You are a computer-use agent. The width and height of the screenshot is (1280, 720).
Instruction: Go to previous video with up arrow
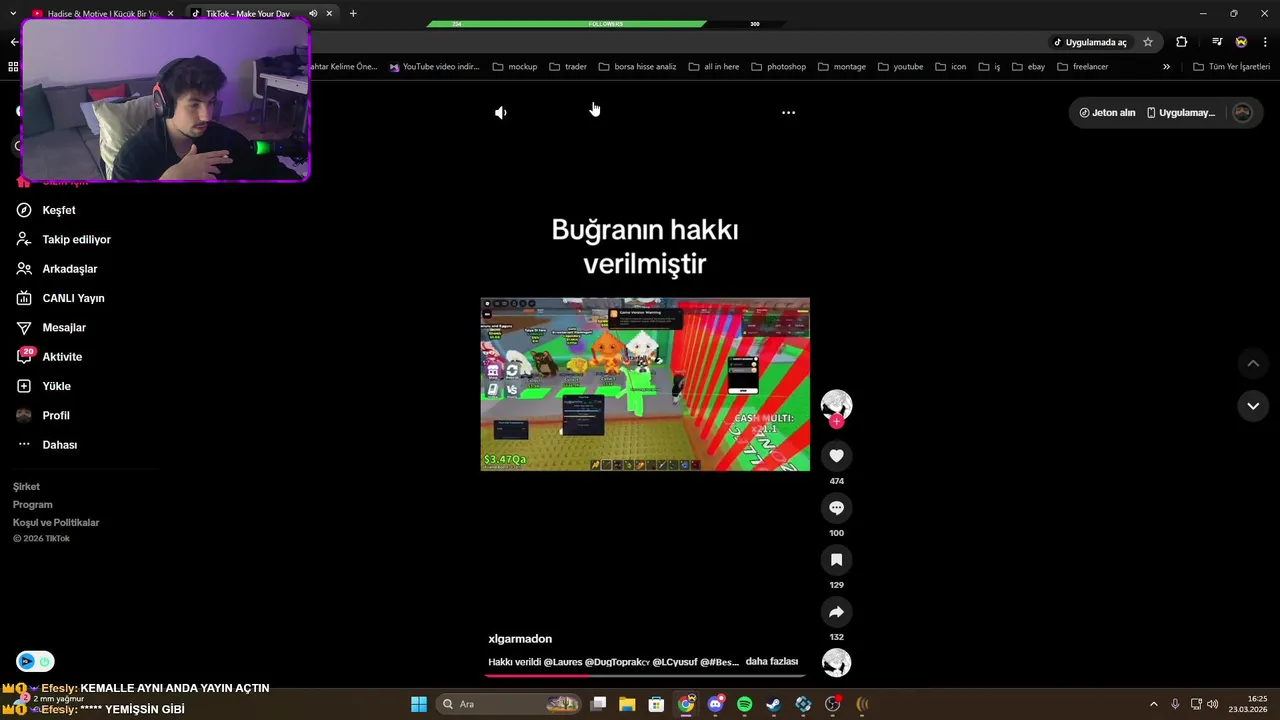tap(1253, 363)
